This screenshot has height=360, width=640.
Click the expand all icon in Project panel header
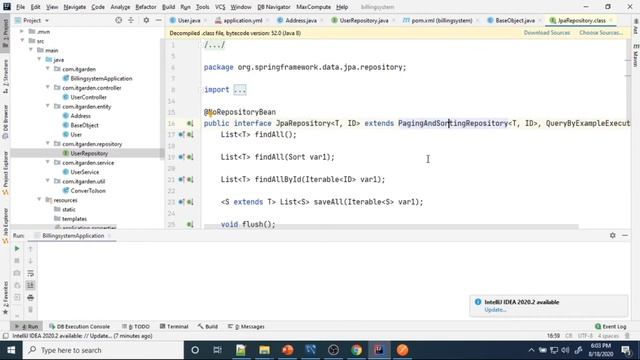tap(131, 20)
